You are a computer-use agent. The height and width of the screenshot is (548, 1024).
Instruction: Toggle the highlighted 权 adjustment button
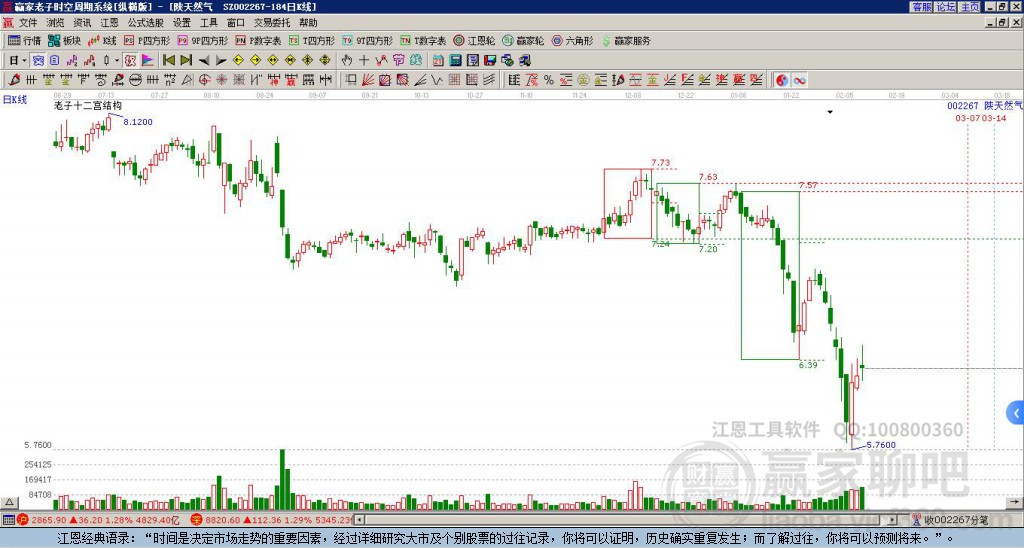coord(130,60)
